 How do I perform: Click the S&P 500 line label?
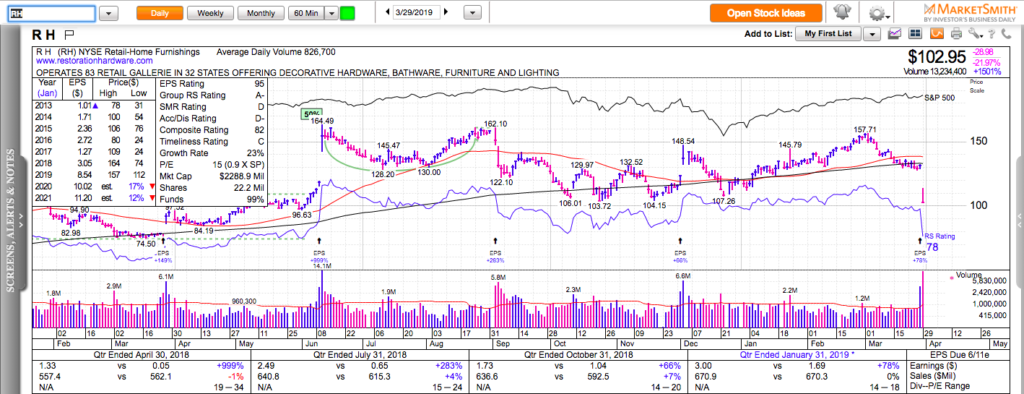[940, 97]
